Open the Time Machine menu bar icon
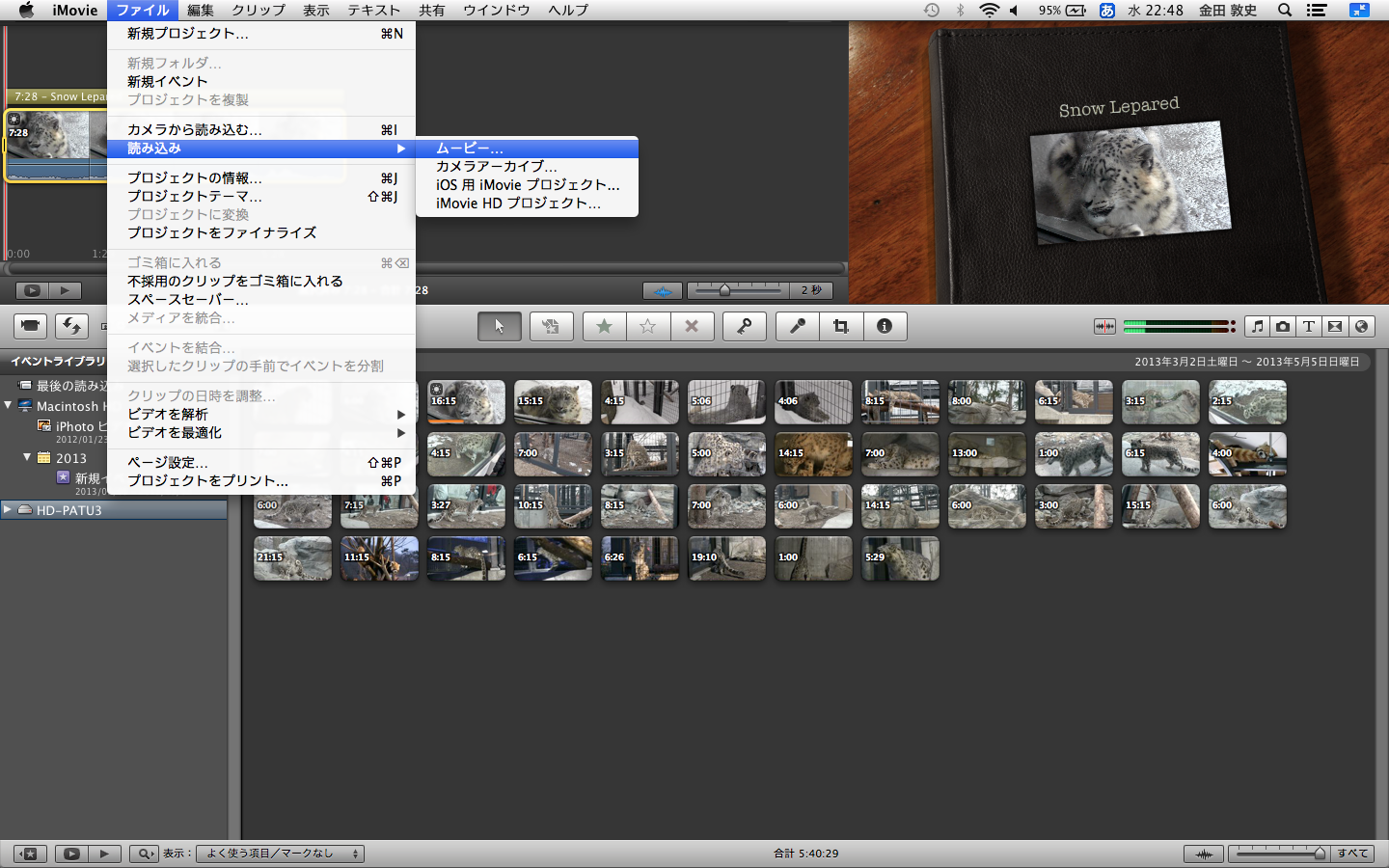 [x=932, y=10]
